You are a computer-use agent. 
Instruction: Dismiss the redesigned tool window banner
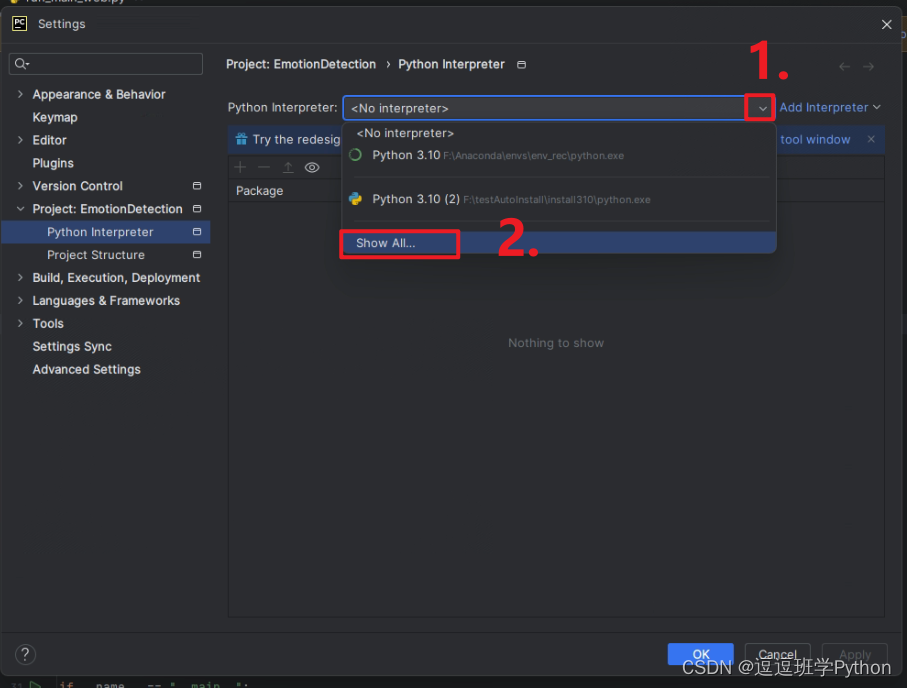point(871,139)
